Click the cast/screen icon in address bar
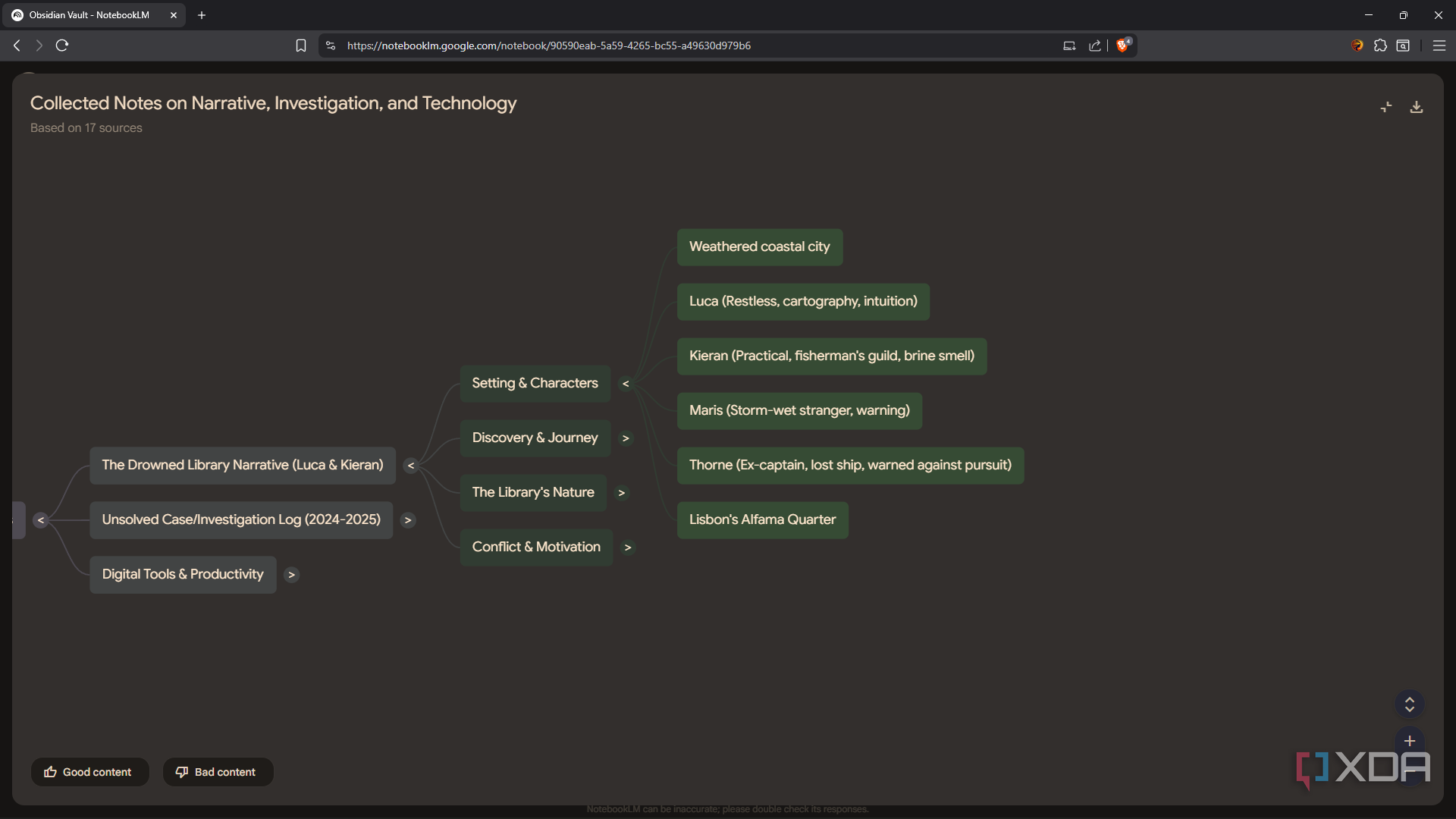Image resolution: width=1456 pixels, height=819 pixels. click(1069, 45)
